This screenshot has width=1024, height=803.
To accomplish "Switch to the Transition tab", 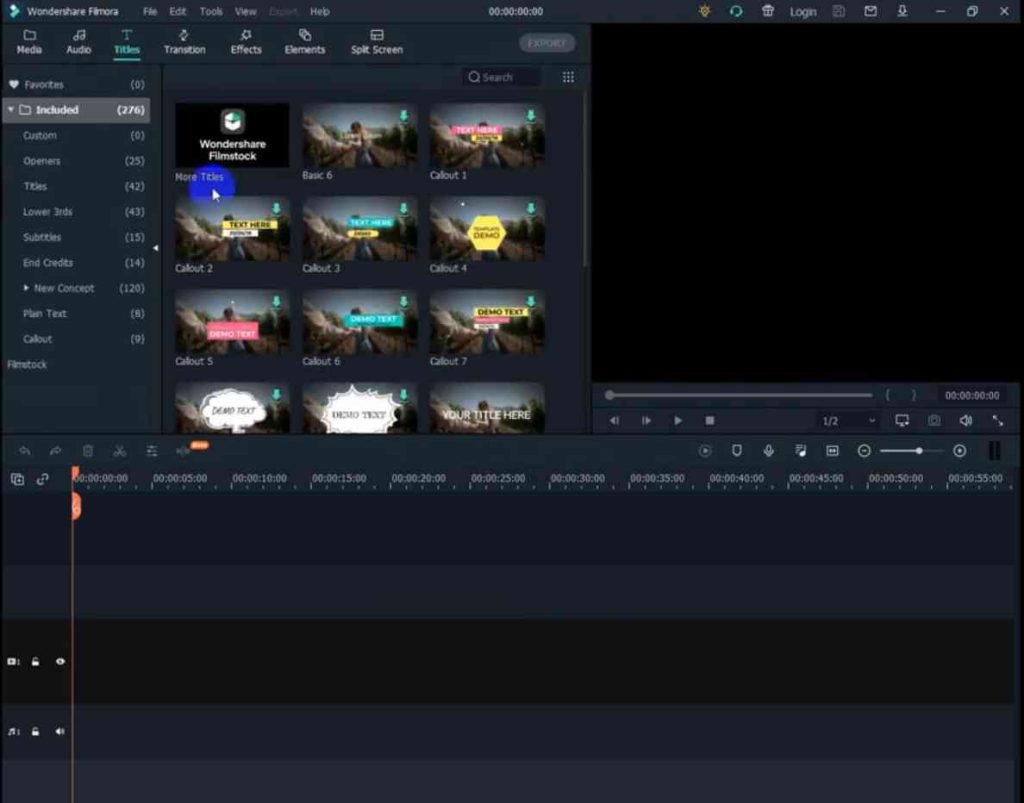I will click(184, 42).
